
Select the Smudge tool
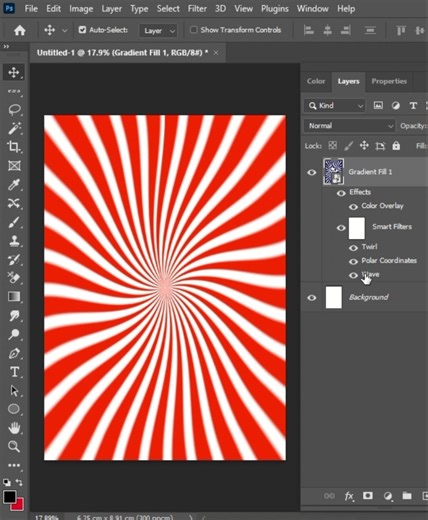(x=14, y=315)
